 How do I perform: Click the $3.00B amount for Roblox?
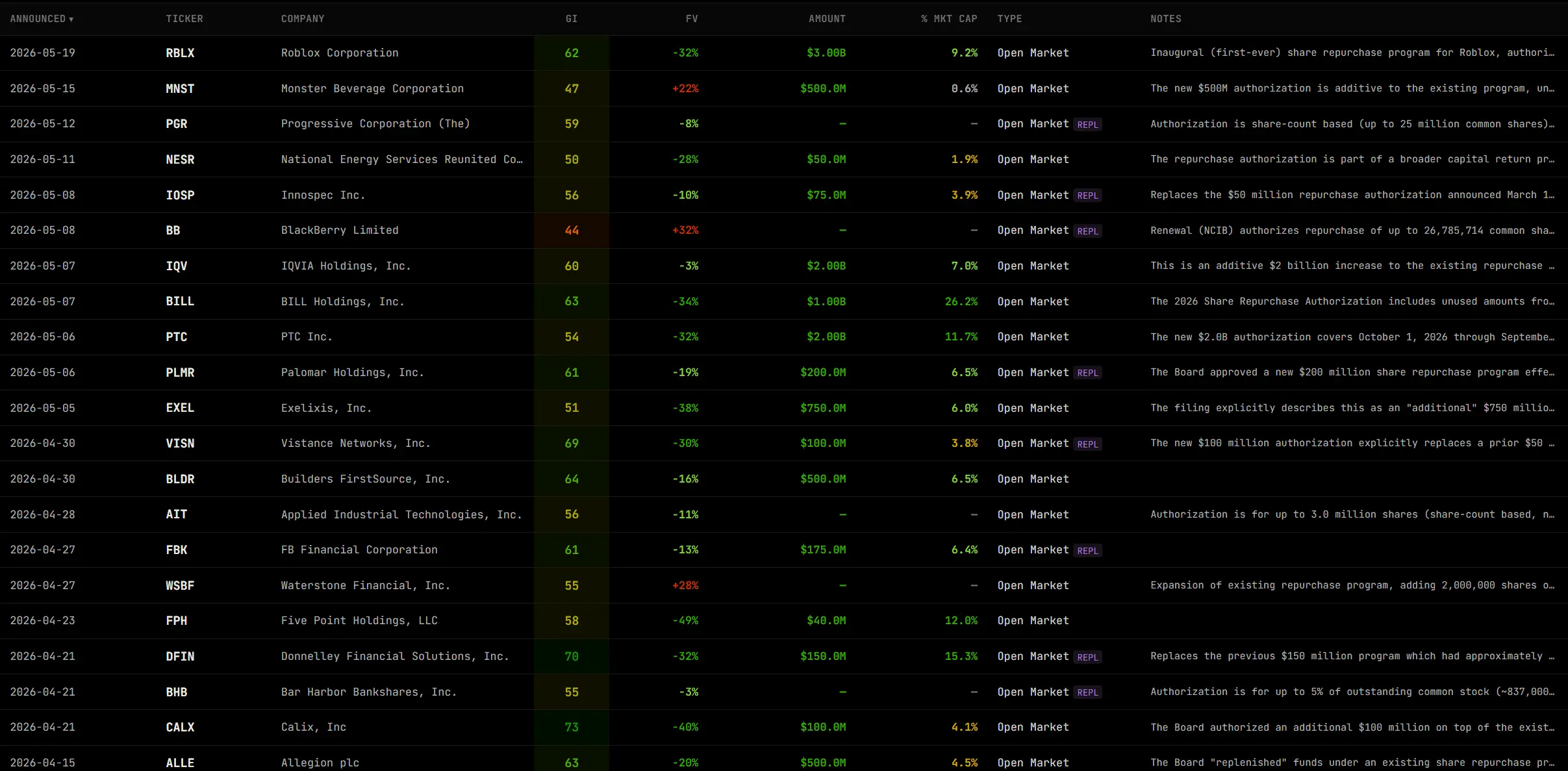[826, 53]
